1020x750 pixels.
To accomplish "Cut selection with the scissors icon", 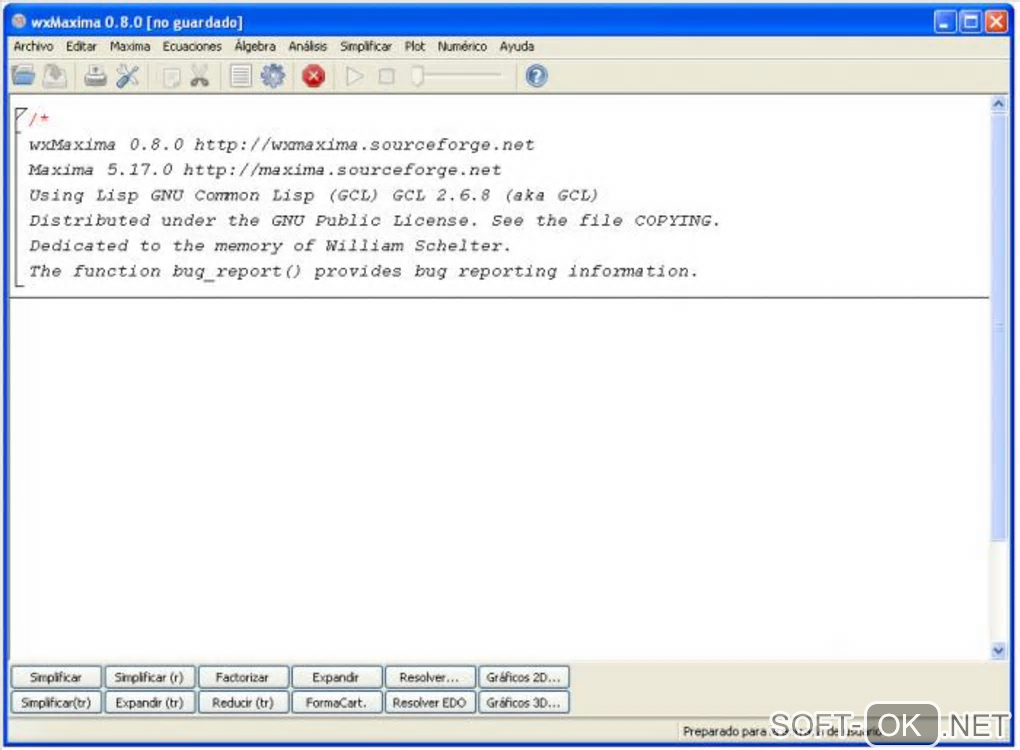I will point(200,76).
